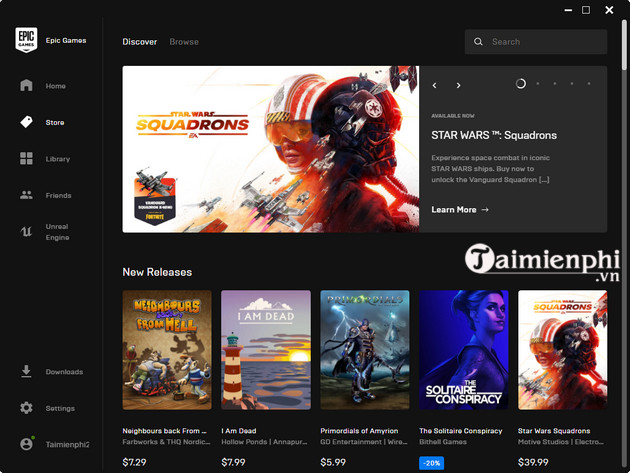Screen dimensions: 630x473
Task: Click Bithell Games publisher text
Action: pyautogui.click(x=443, y=442)
